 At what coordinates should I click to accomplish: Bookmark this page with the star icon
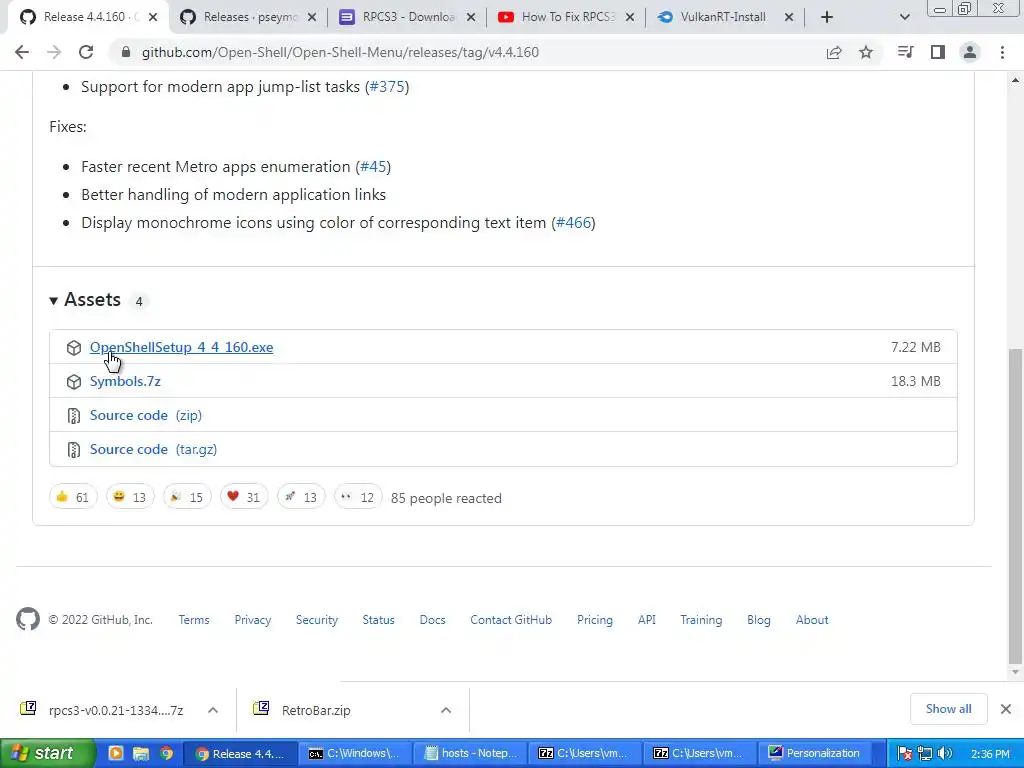coord(866,52)
